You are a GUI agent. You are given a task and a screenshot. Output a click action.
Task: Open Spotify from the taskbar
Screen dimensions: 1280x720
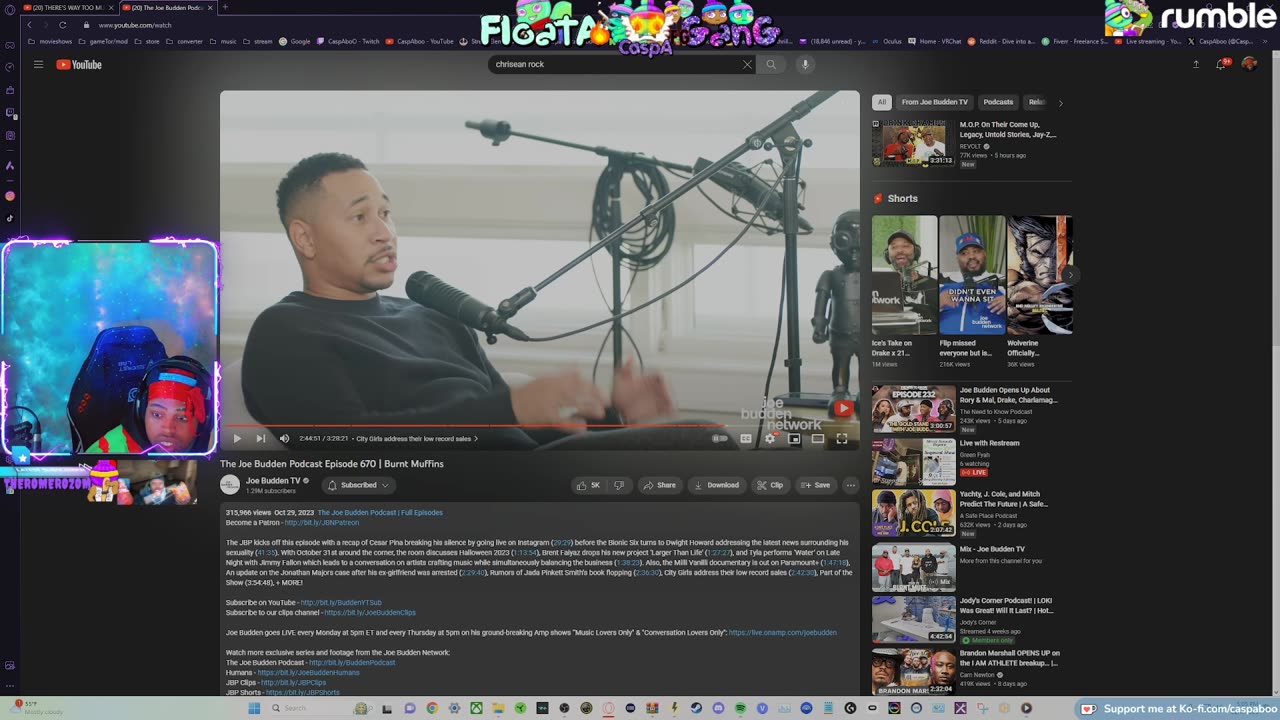pyautogui.click(x=740, y=708)
